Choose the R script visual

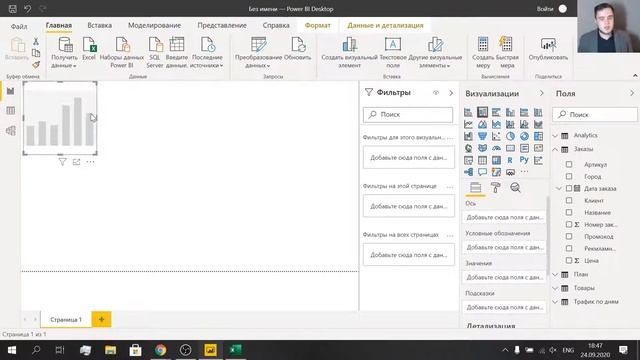pos(510,160)
